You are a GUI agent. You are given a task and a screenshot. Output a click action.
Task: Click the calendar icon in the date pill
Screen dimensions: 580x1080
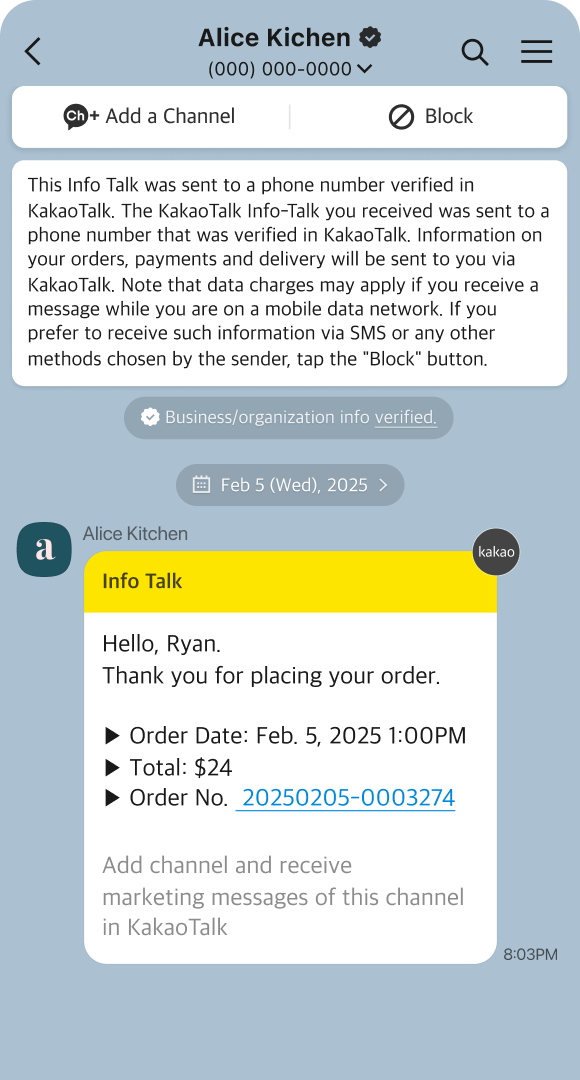(201, 484)
